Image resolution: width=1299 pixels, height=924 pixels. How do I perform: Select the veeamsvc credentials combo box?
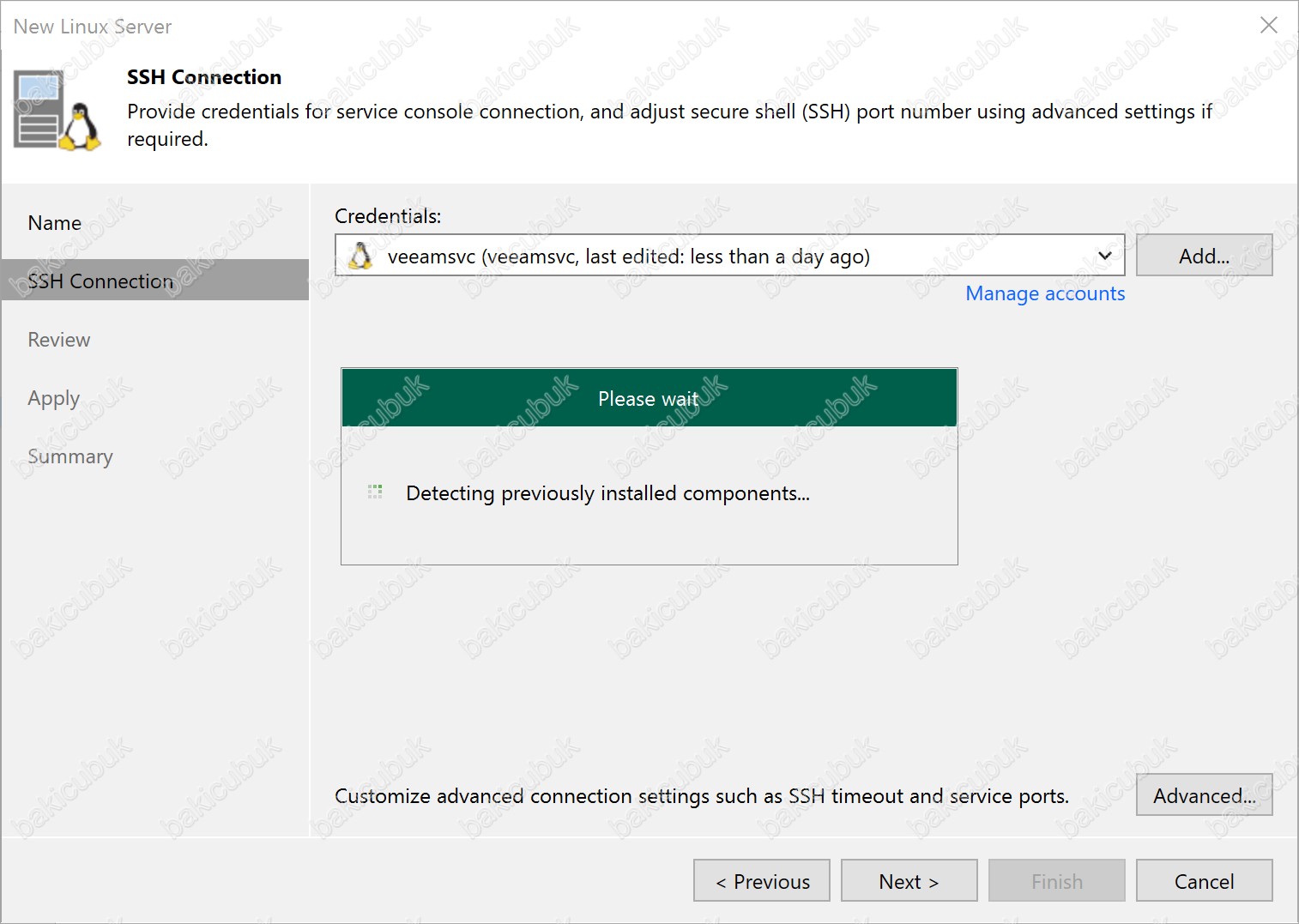point(729,255)
